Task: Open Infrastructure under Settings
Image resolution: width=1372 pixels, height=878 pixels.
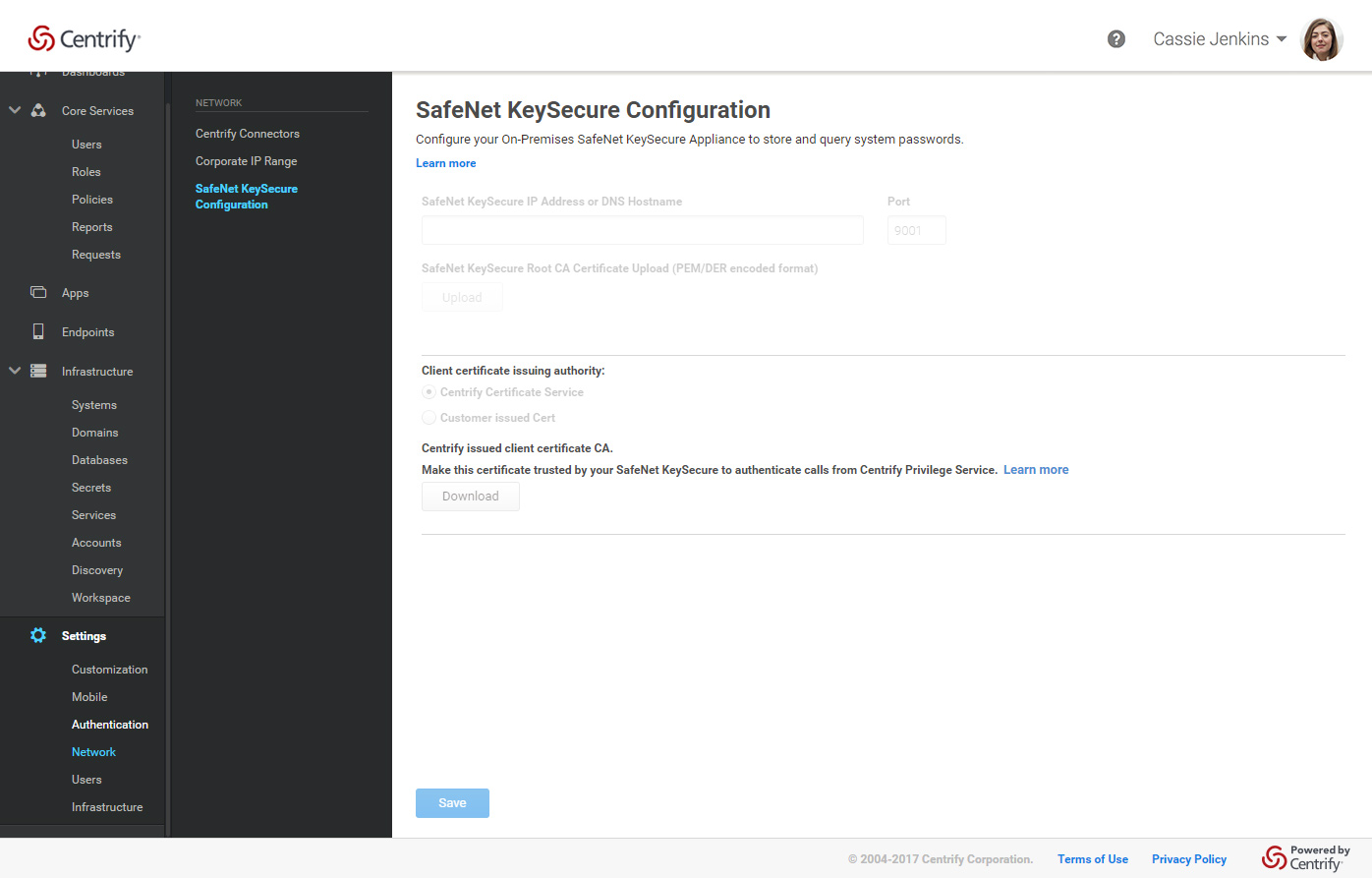Action: (x=107, y=807)
